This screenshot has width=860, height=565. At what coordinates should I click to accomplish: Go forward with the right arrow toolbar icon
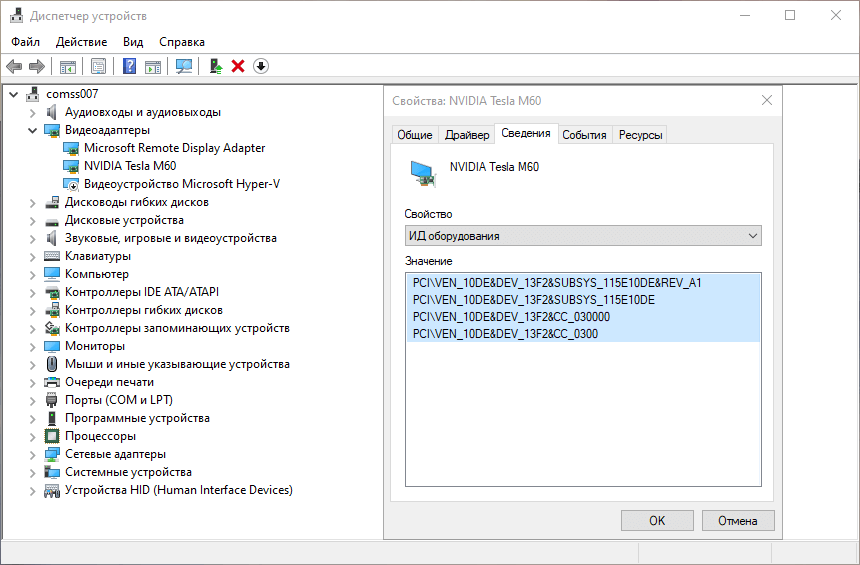coord(37,67)
